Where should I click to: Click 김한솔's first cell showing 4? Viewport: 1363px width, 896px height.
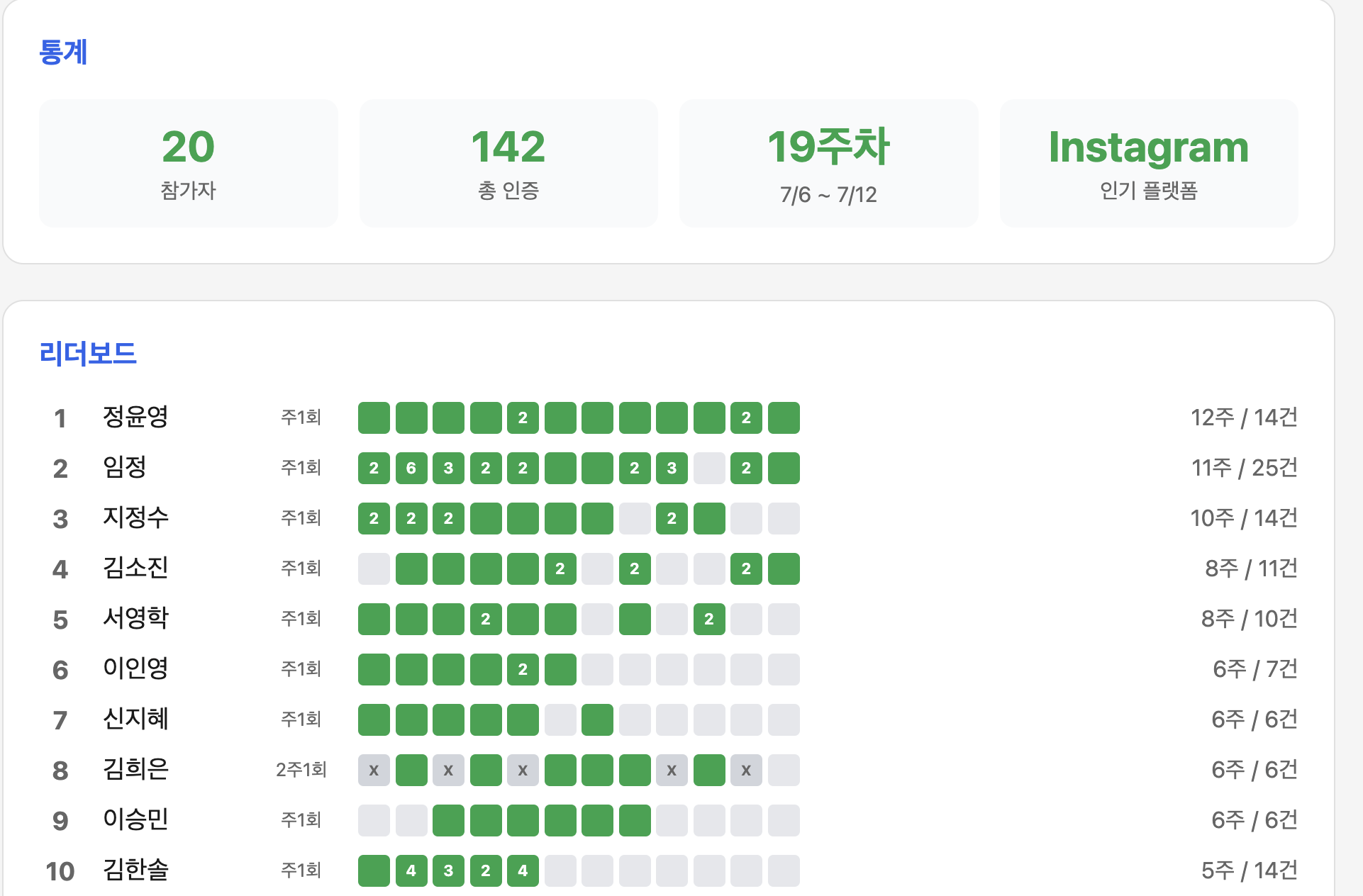(411, 870)
